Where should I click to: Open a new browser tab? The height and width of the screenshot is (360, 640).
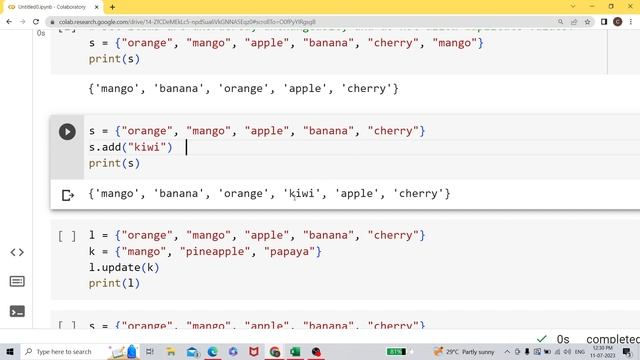[112, 7]
